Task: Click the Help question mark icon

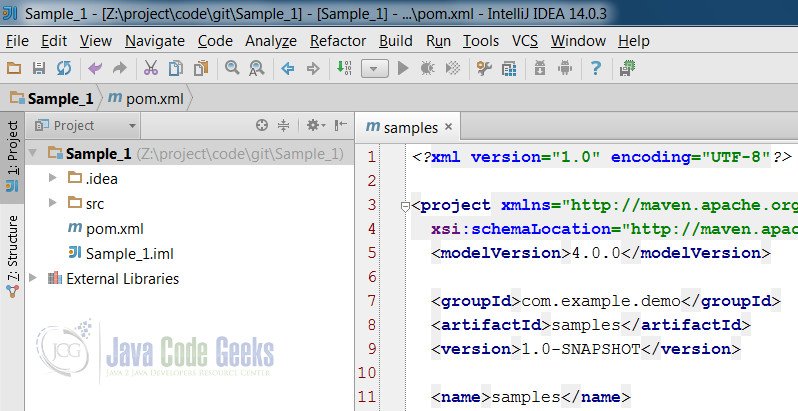Action: pyautogui.click(x=596, y=68)
